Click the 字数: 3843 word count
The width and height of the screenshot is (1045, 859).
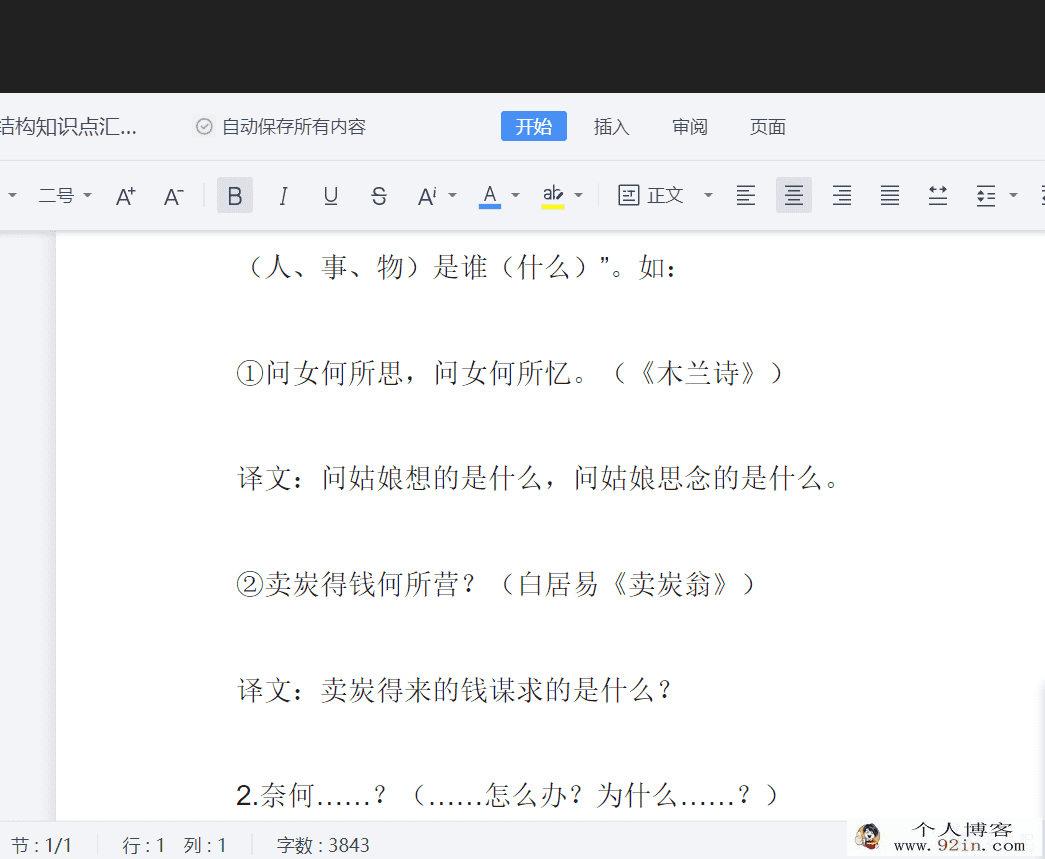click(323, 845)
